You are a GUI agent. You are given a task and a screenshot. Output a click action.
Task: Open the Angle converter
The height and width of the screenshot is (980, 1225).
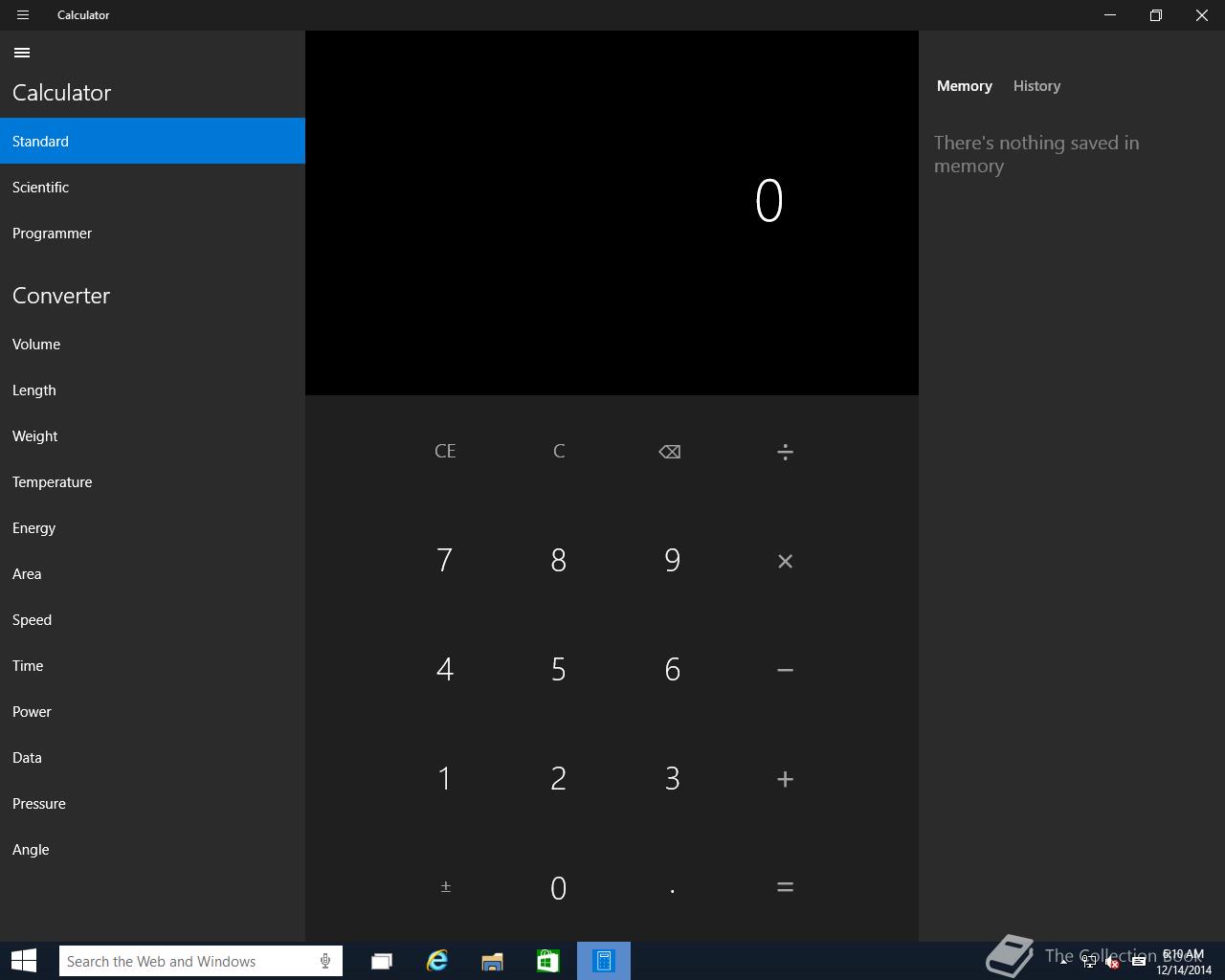[152, 849]
